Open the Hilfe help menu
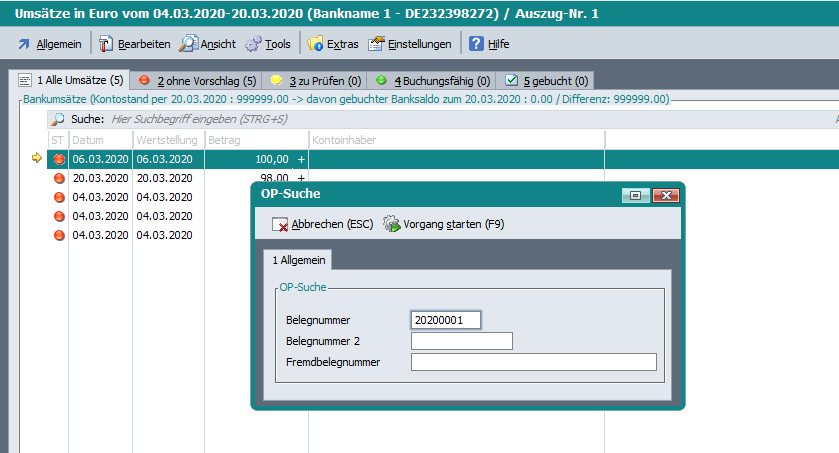 click(x=489, y=44)
